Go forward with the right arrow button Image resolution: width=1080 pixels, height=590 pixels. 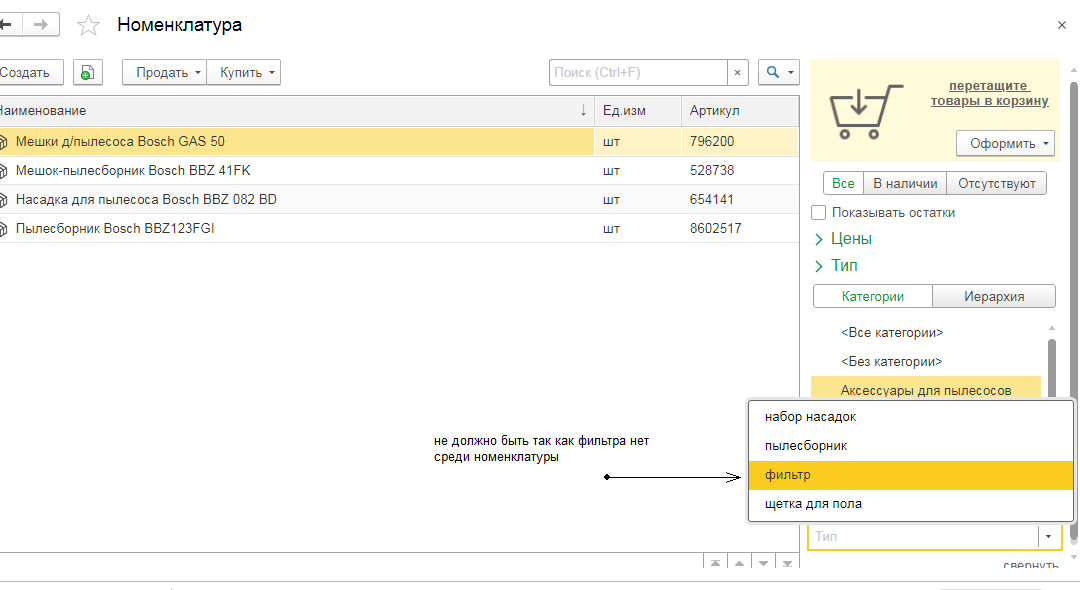(x=41, y=25)
